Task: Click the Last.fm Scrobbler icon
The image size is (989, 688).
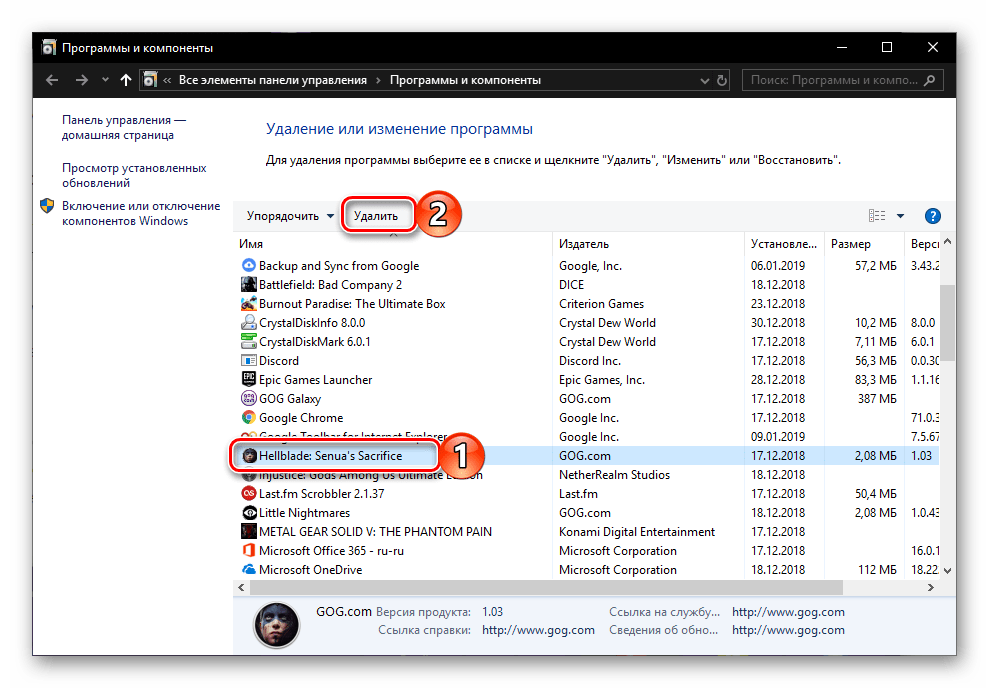Action: tap(249, 494)
